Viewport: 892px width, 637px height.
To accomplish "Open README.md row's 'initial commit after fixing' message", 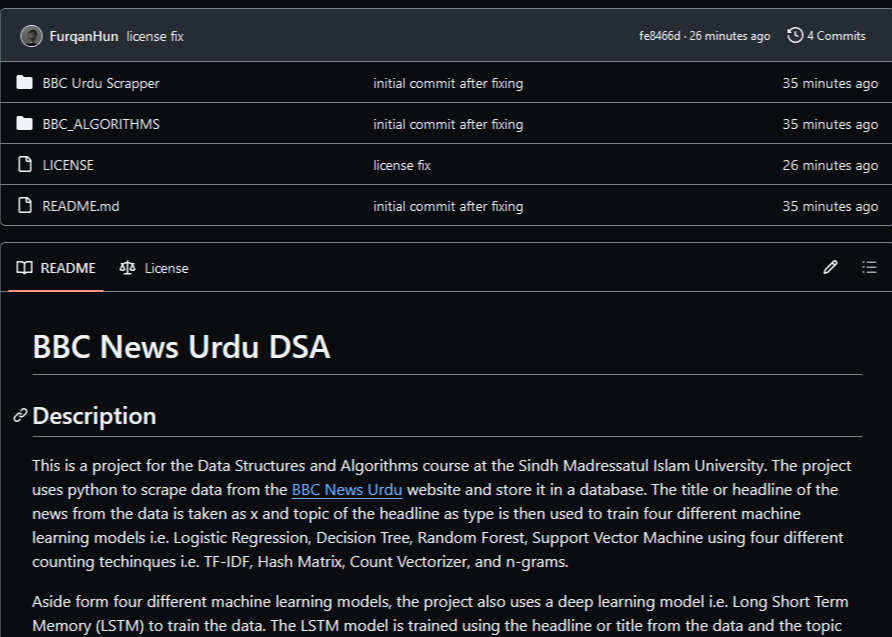I will (x=448, y=206).
